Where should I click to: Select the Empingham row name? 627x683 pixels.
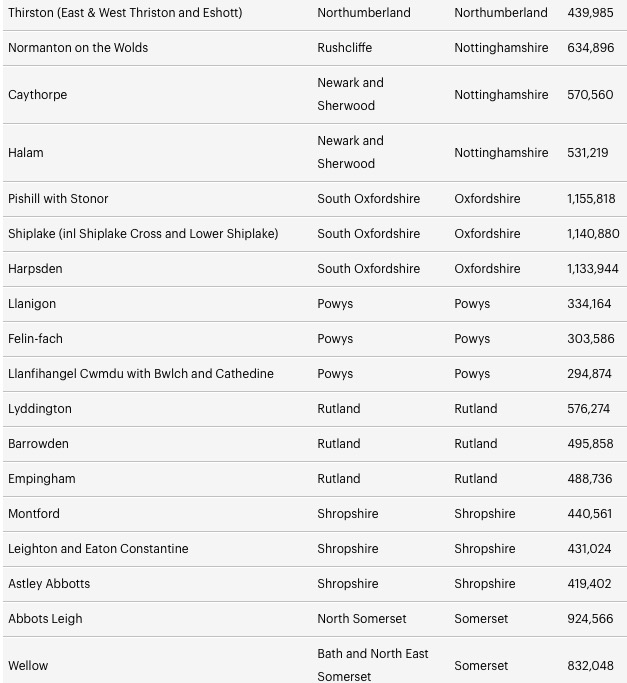(41, 479)
